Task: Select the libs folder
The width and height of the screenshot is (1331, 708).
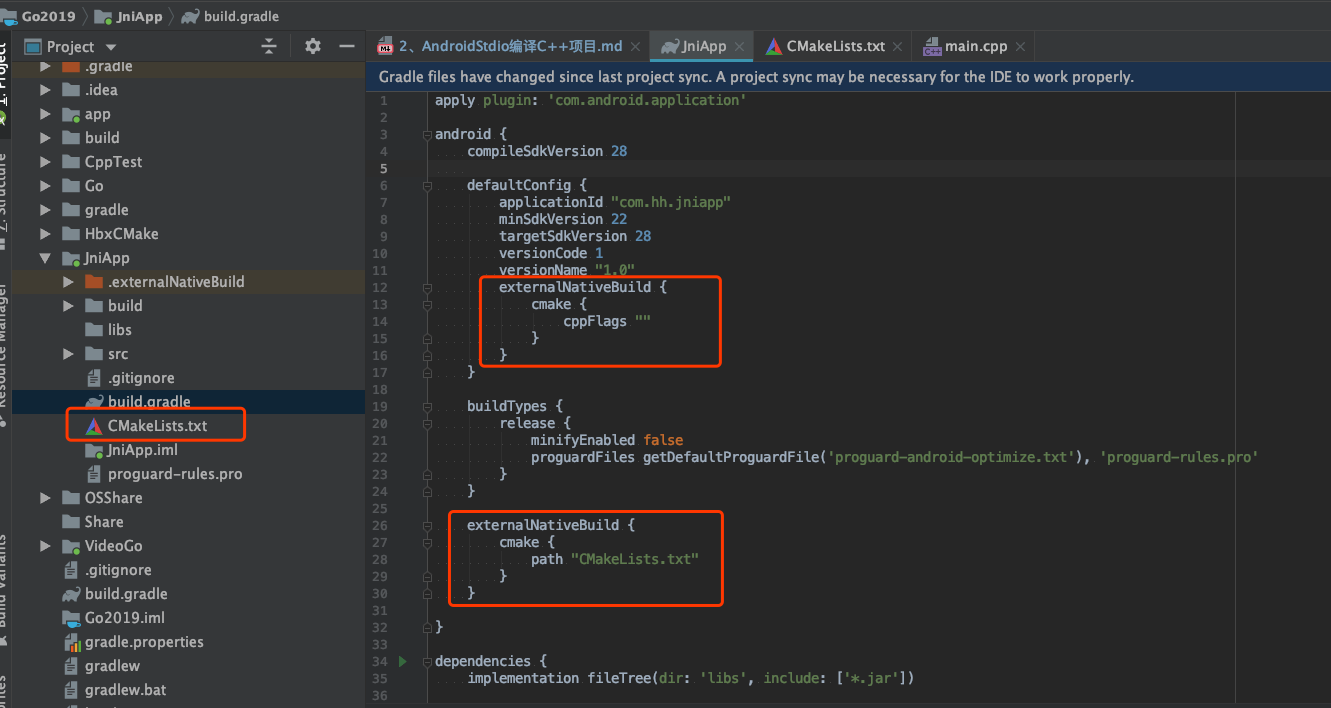Action: 120,330
